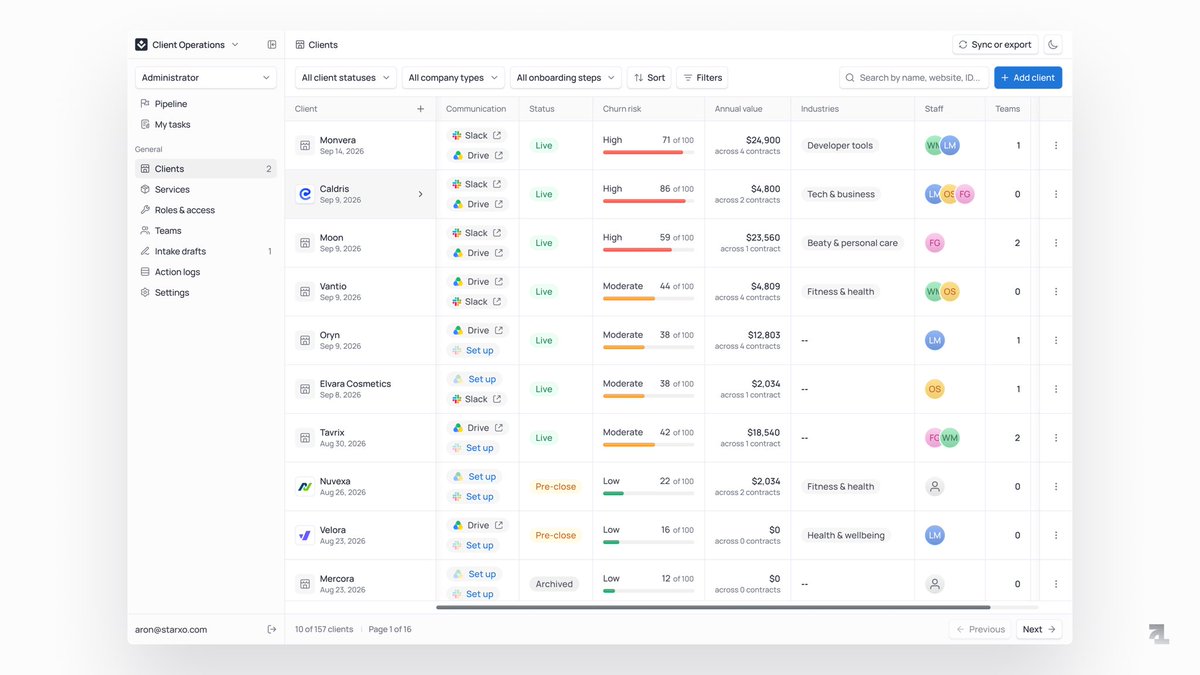The width and height of the screenshot is (1200, 675).
Task: Click the Archived status on Mercora
Action: pos(554,584)
